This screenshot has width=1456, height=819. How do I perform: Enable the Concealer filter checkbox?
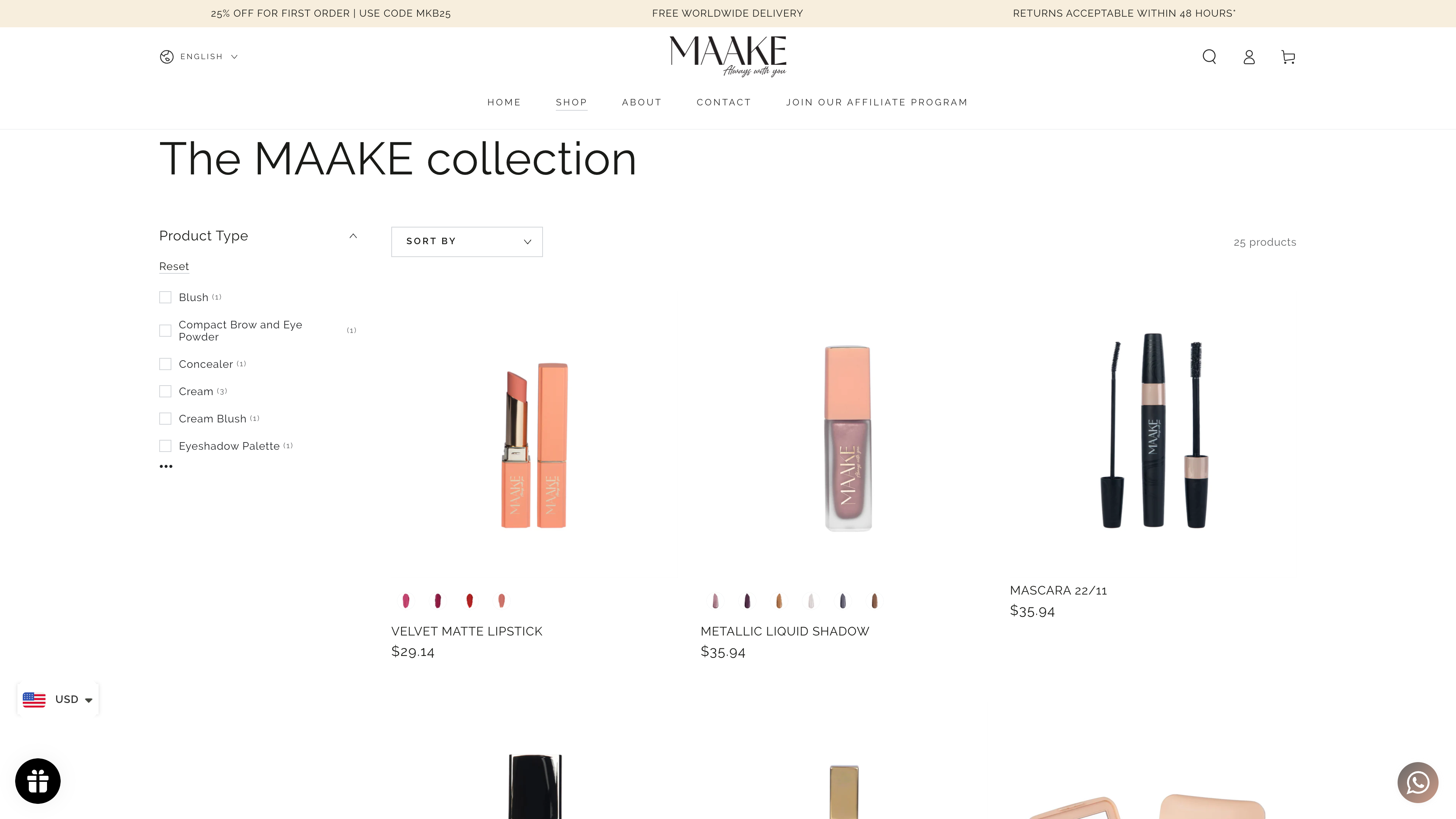[x=165, y=364]
